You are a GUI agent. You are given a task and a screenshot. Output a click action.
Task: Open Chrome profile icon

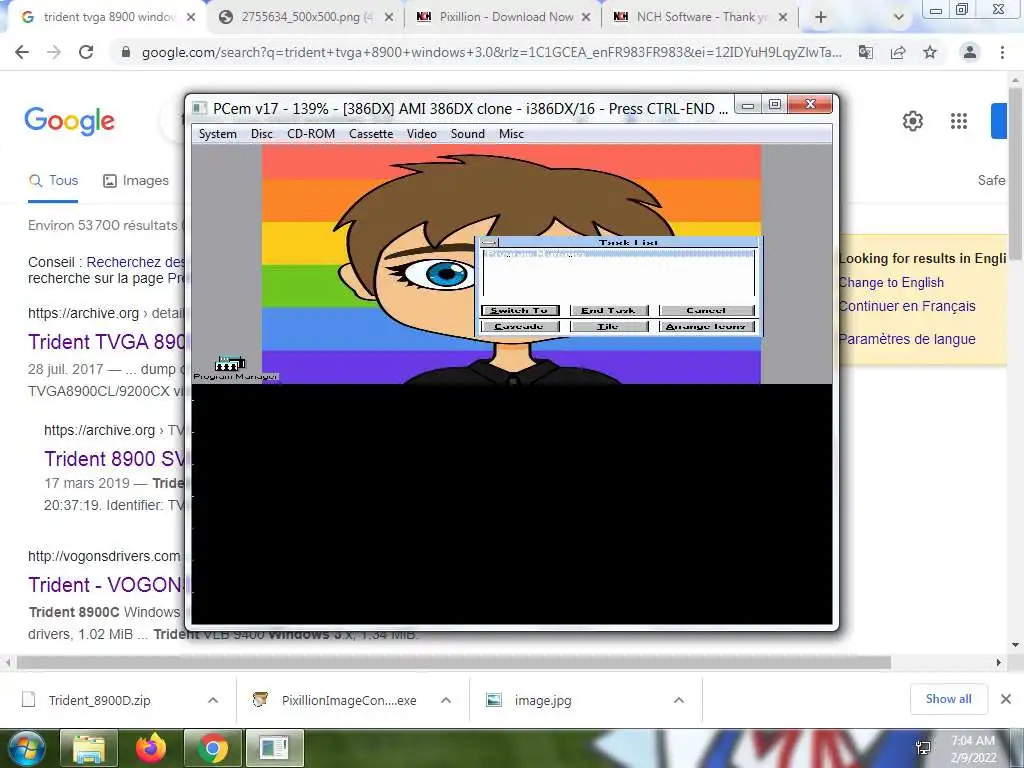click(x=970, y=52)
